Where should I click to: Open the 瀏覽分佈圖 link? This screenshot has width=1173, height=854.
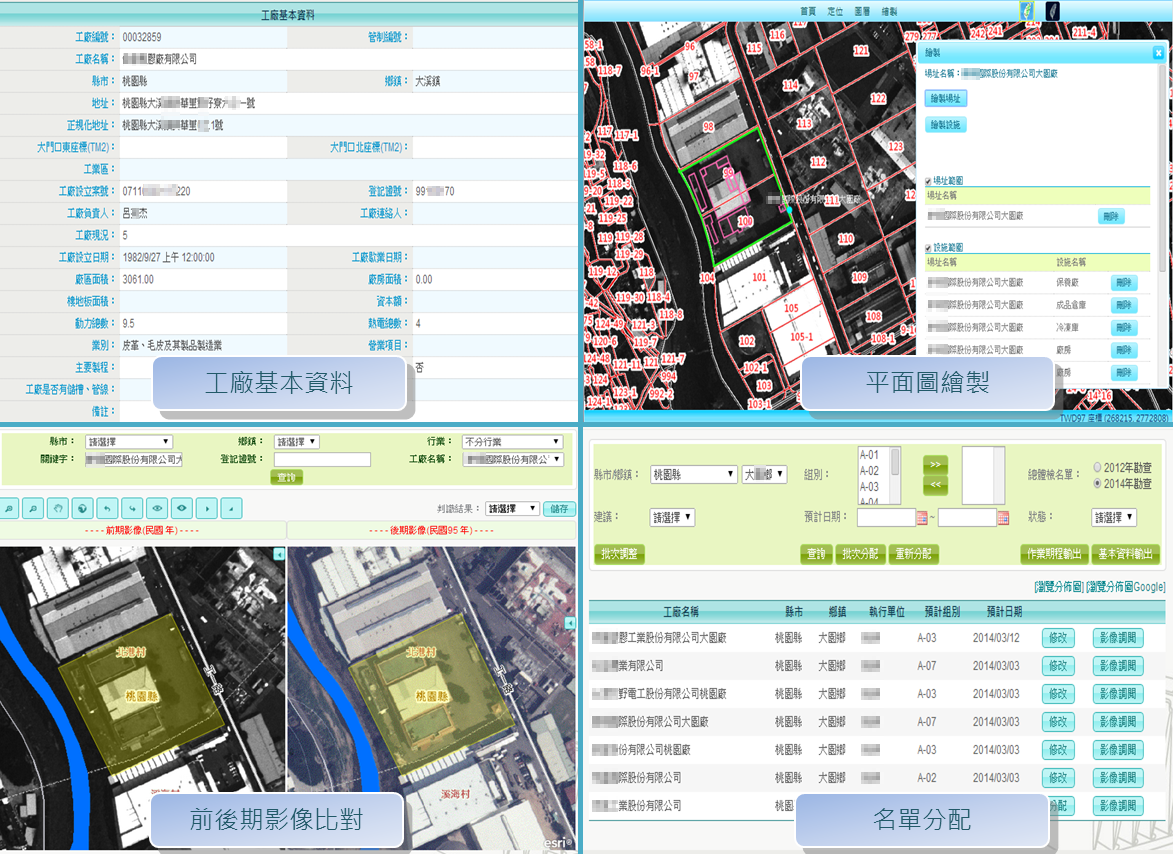click(x=1059, y=587)
